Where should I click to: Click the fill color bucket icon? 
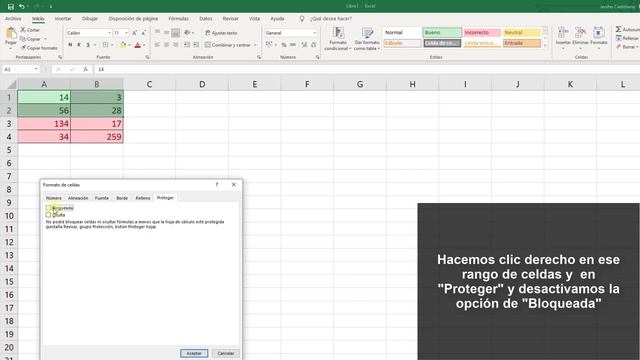click(123, 45)
